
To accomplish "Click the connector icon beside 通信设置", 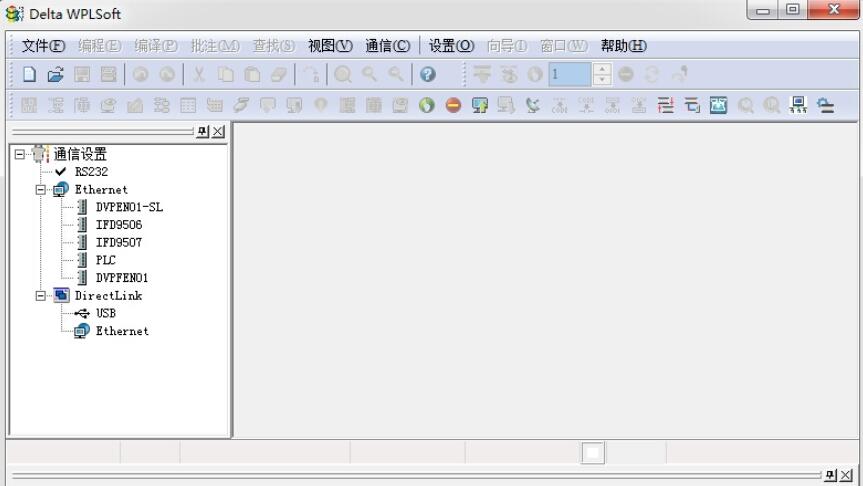I will click(40, 154).
